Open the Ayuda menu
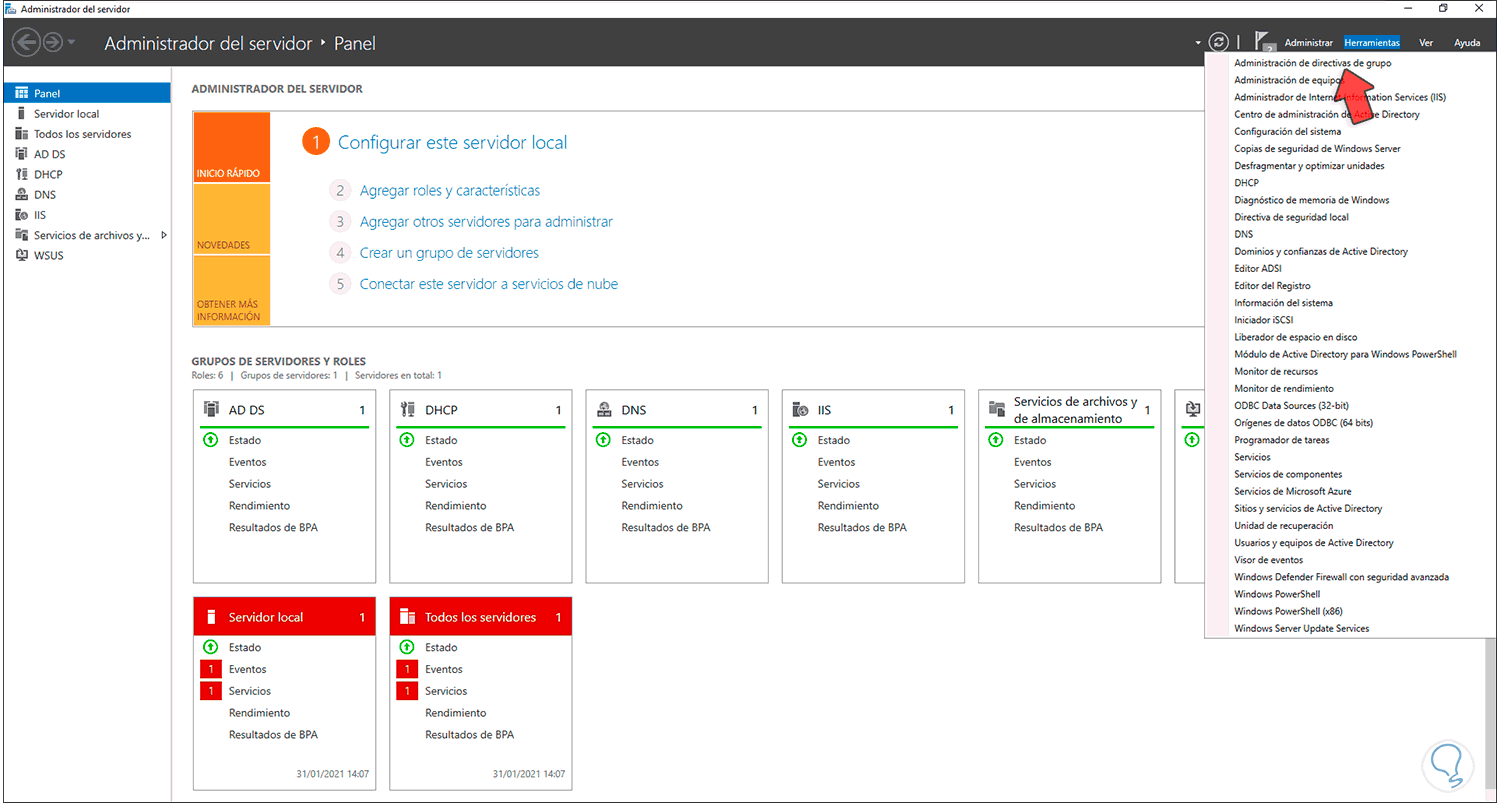Viewport: 1500px width, 803px height. (1467, 43)
